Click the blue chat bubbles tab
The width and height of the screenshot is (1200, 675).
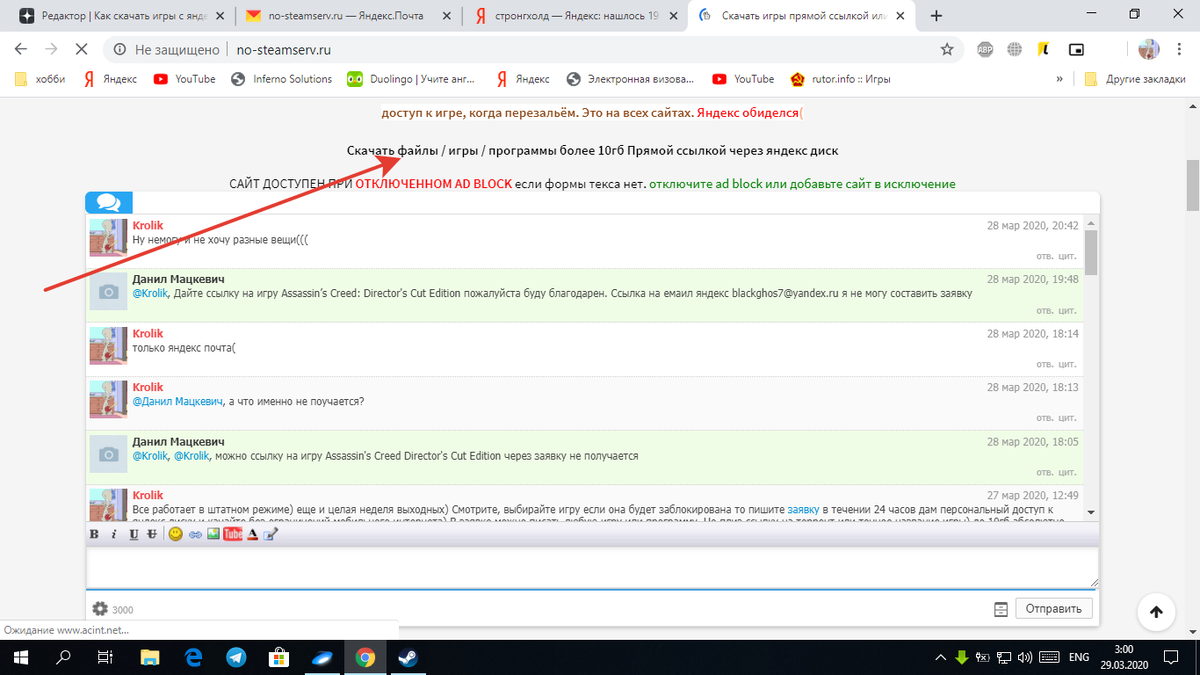(x=109, y=203)
